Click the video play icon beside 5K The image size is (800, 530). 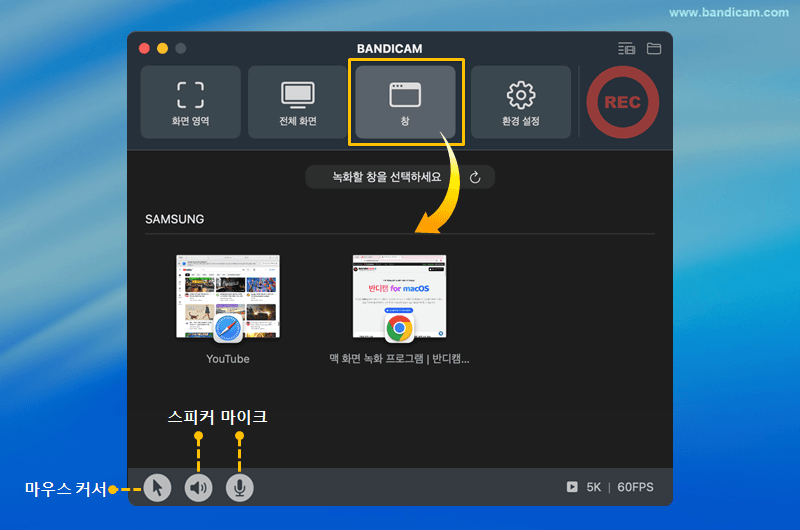click(572, 487)
